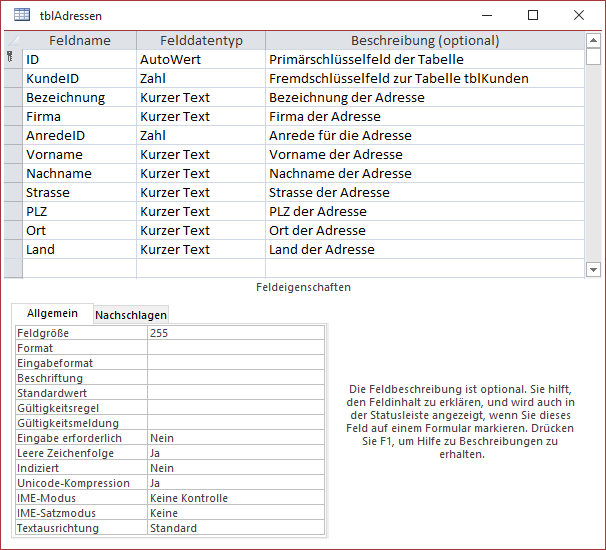Click the Land field name cell
This screenshot has width=606, height=550.
pyautogui.click(x=80, y=249)
